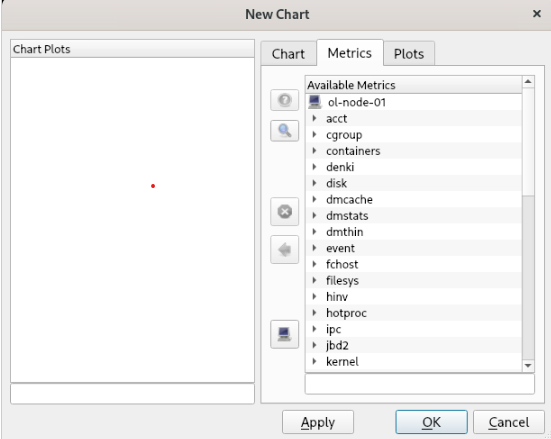Click the add metric left-arrow icon
Image resolution: width=551 pixels, height=439 pixels.
click(284, 250)
